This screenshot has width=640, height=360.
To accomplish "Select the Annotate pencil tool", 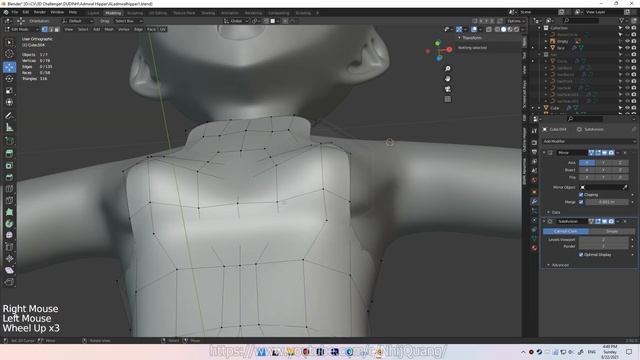I will (x=9, y=116).
